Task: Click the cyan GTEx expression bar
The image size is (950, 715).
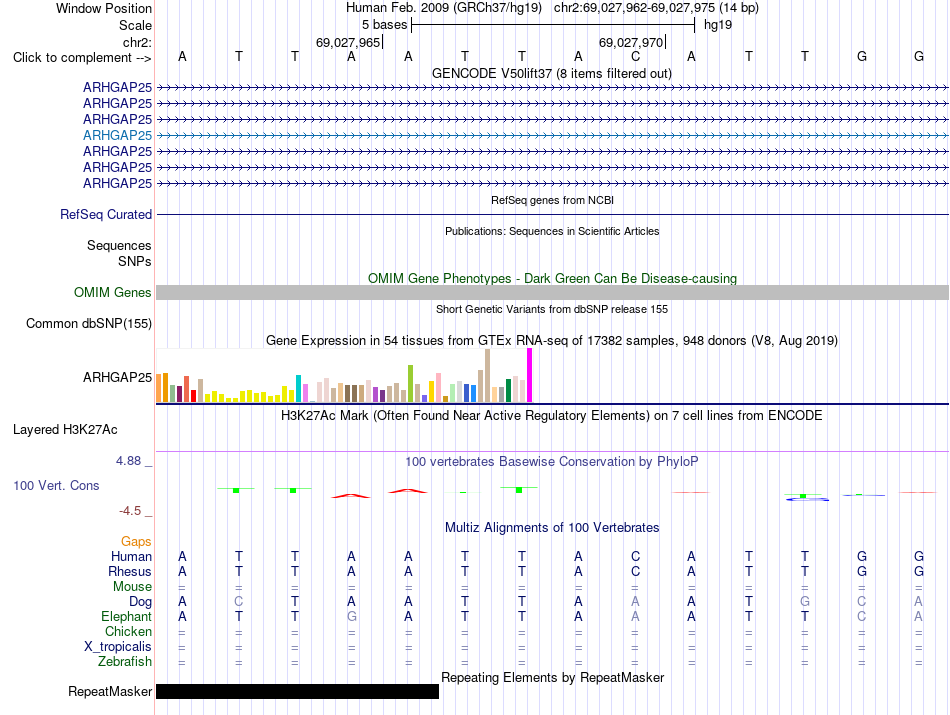Action: coord(298,388)
